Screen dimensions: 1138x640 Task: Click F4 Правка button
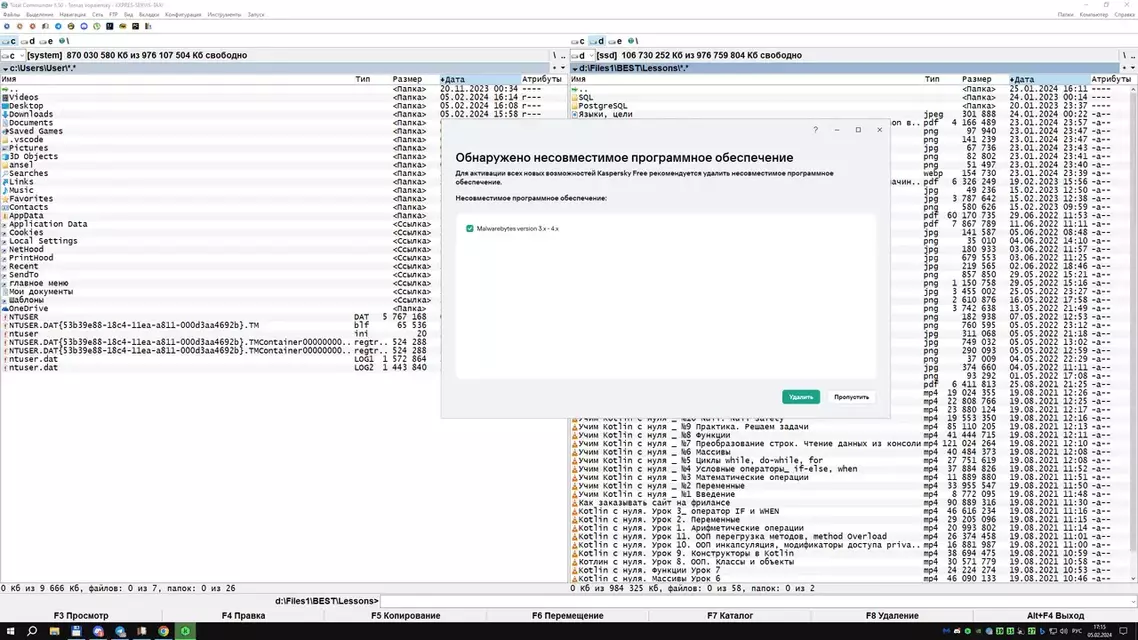click(x=243, y=616)
